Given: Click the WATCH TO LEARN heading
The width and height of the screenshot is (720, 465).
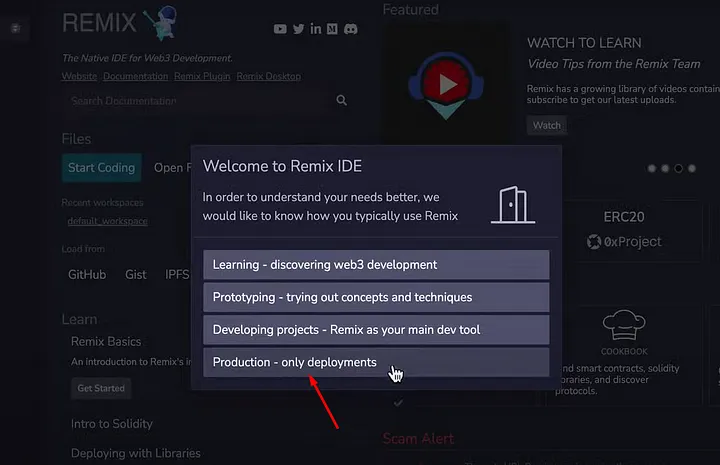Looking at the screenshot, I should point(584,43).
